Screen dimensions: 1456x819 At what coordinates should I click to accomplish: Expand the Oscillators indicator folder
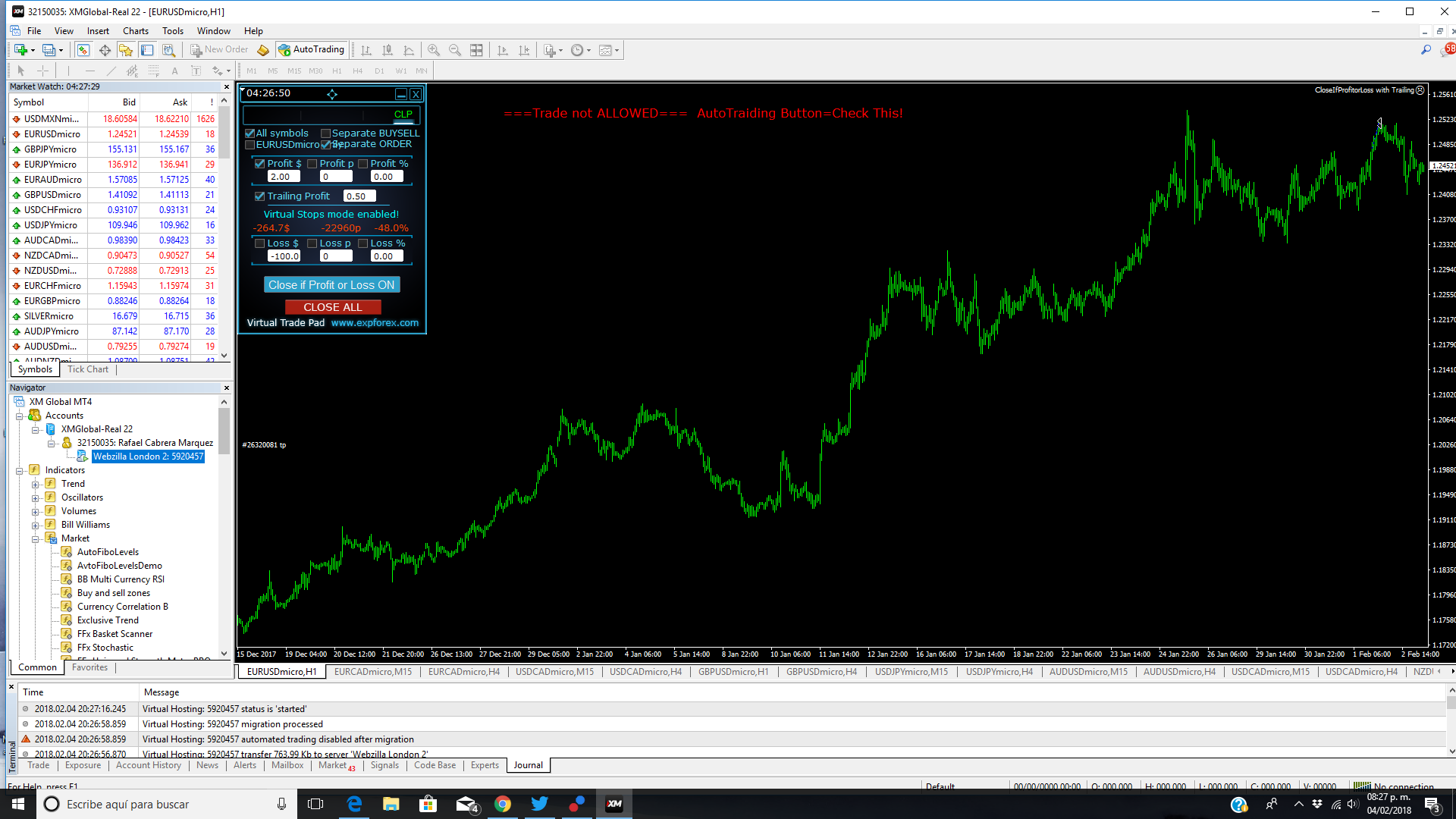36,498
